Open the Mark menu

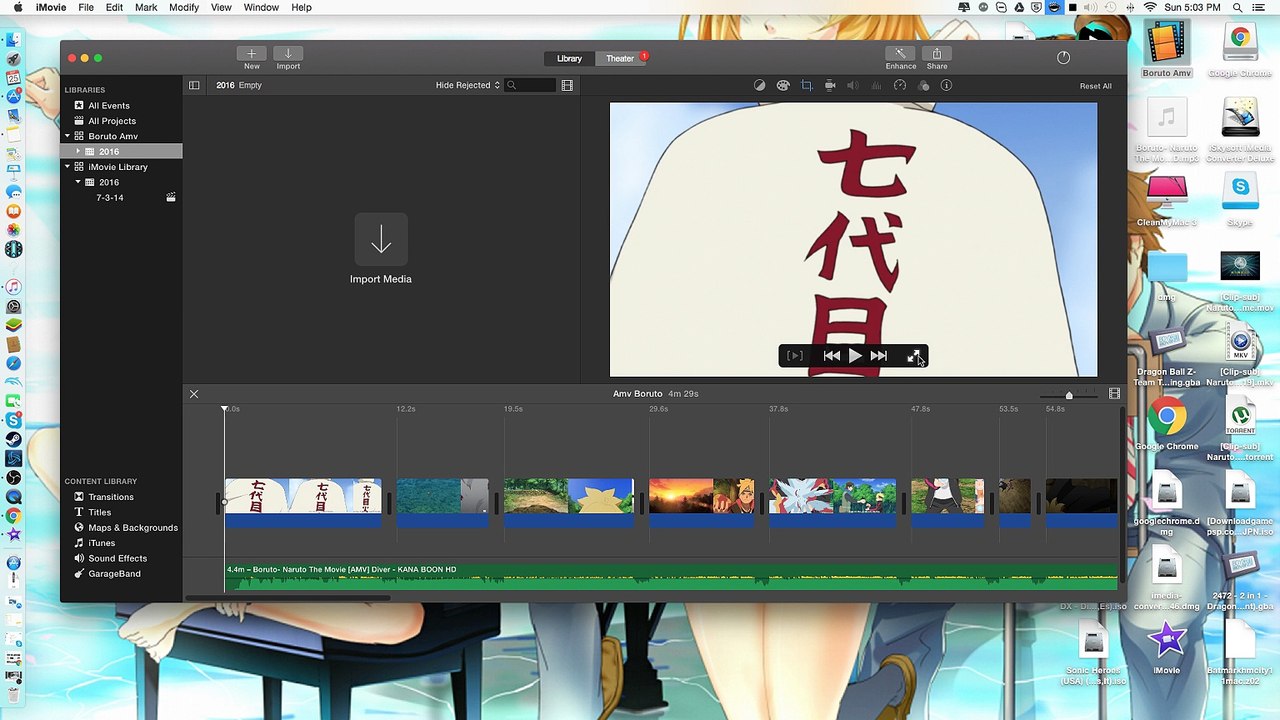[x=146, y=7]
